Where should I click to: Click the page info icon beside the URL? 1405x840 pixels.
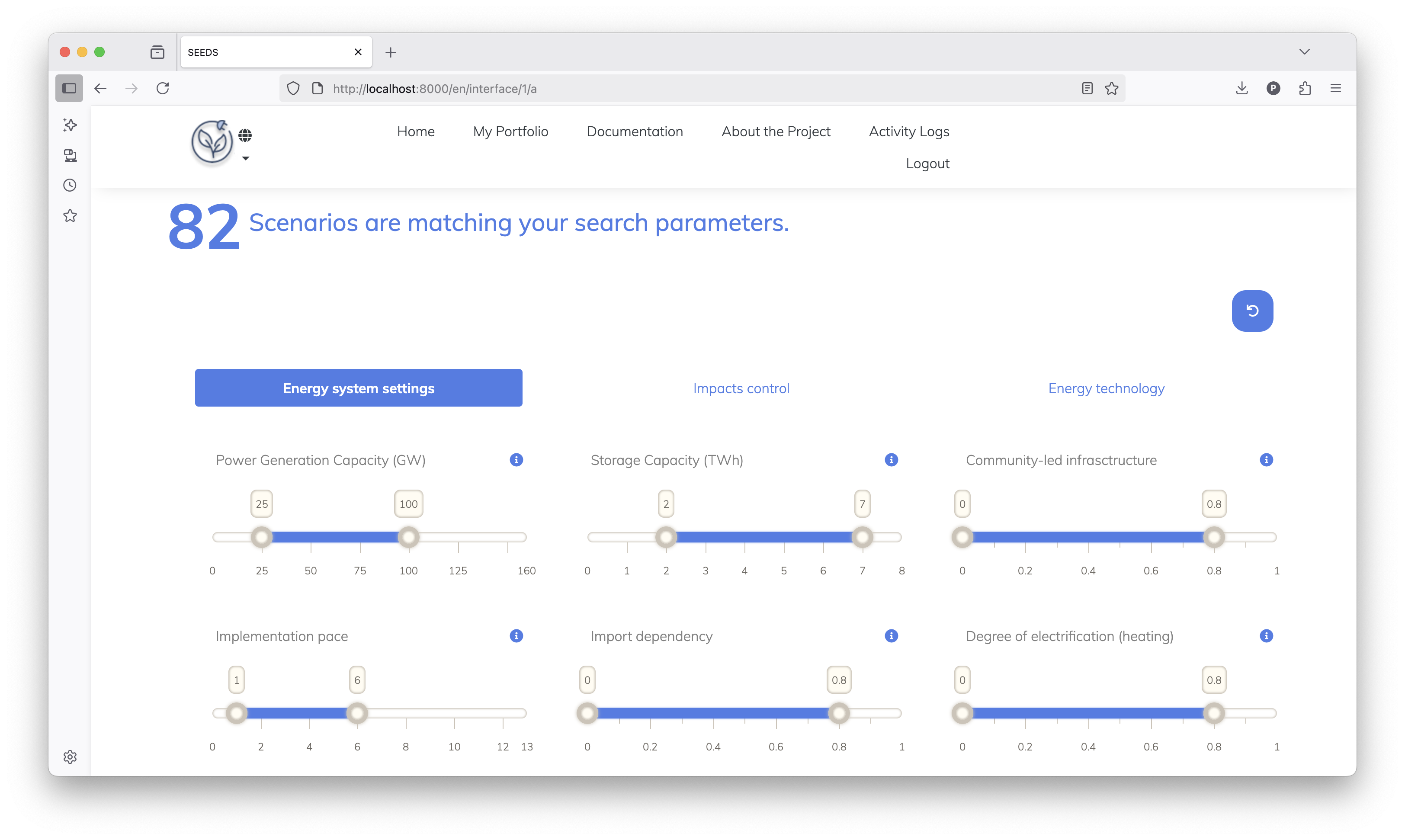coord(318,88)
